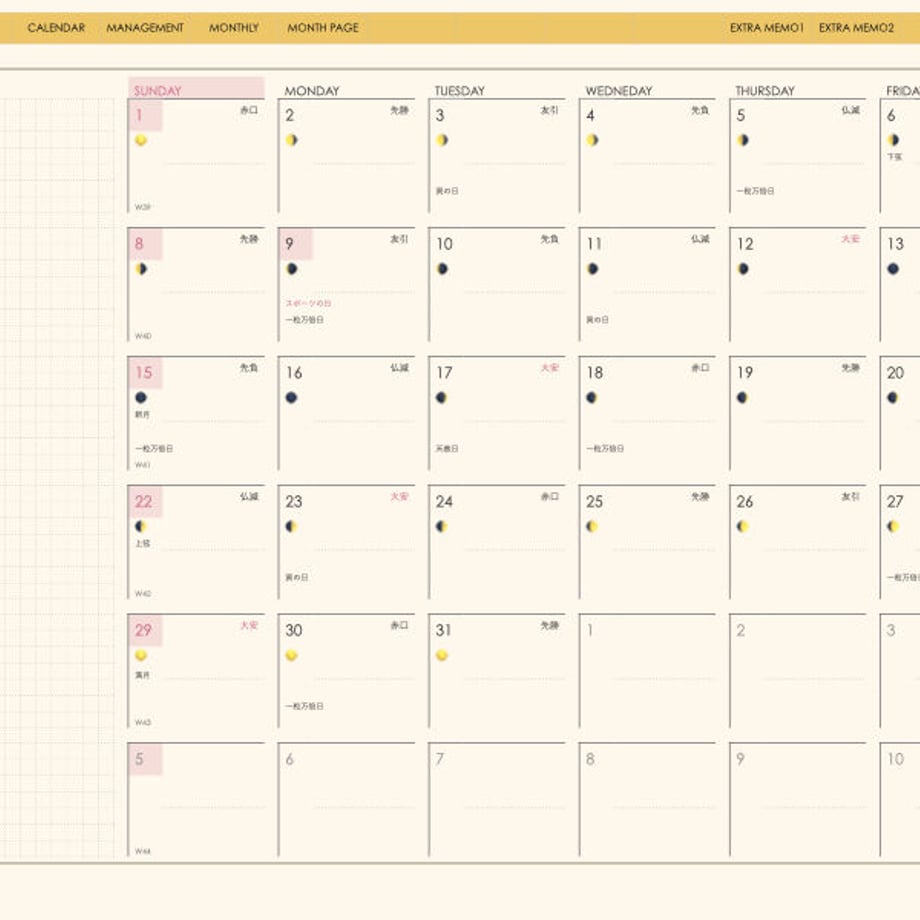920x920 pixels.
Task: Click the THURSDAY column header
Action: pos(765,91)
